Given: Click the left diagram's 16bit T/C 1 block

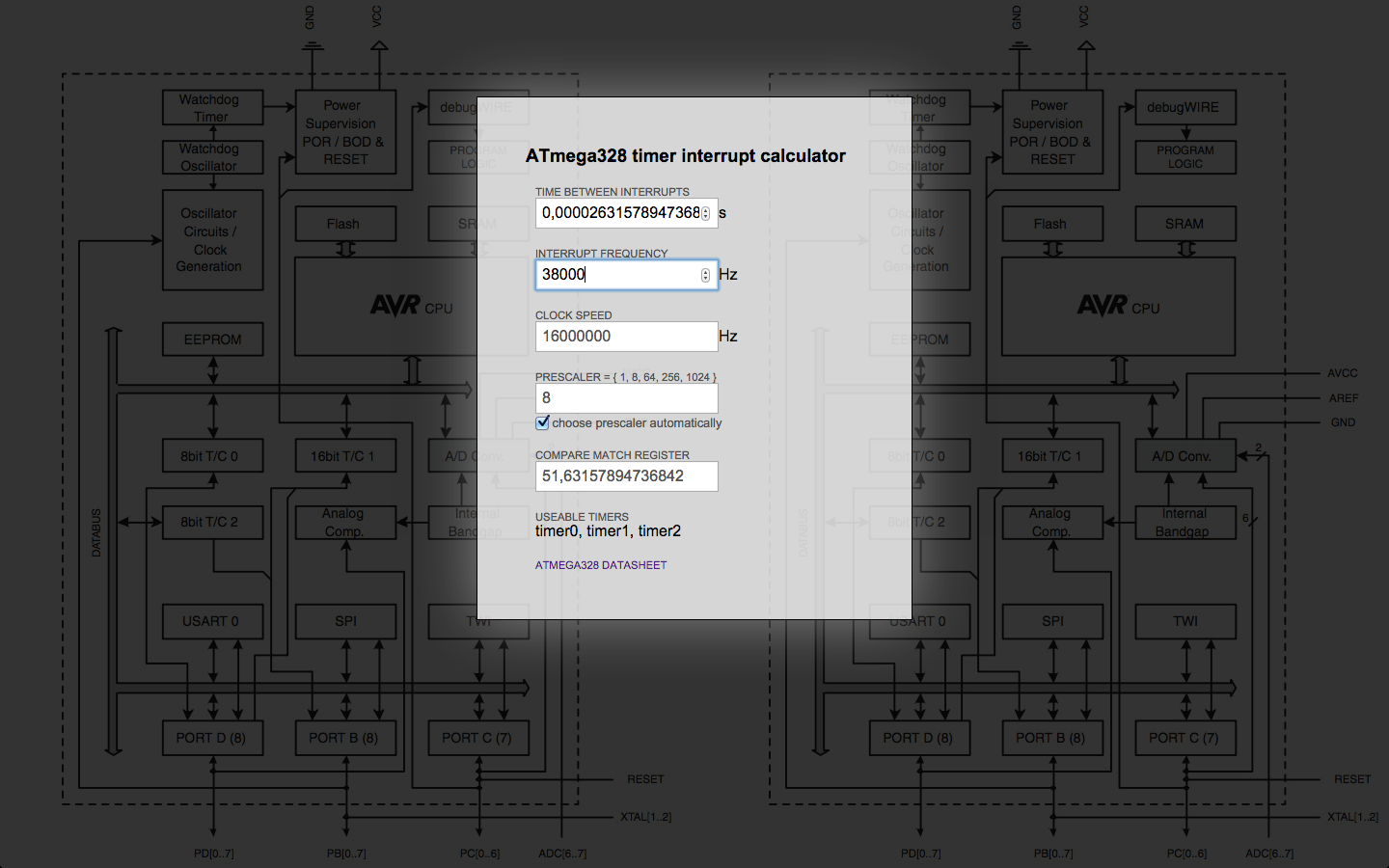Looking at the screenshot, I should click(345, 456).
